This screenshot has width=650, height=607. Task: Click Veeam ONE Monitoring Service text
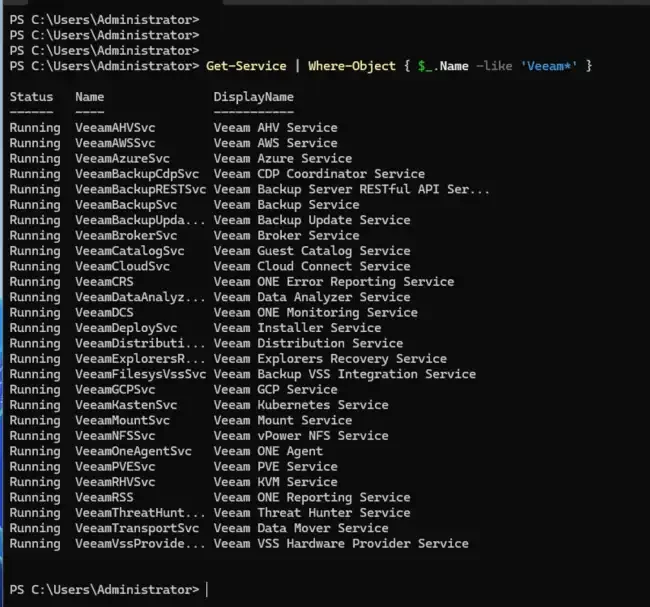pyautogui.click(x=316, y=313)
